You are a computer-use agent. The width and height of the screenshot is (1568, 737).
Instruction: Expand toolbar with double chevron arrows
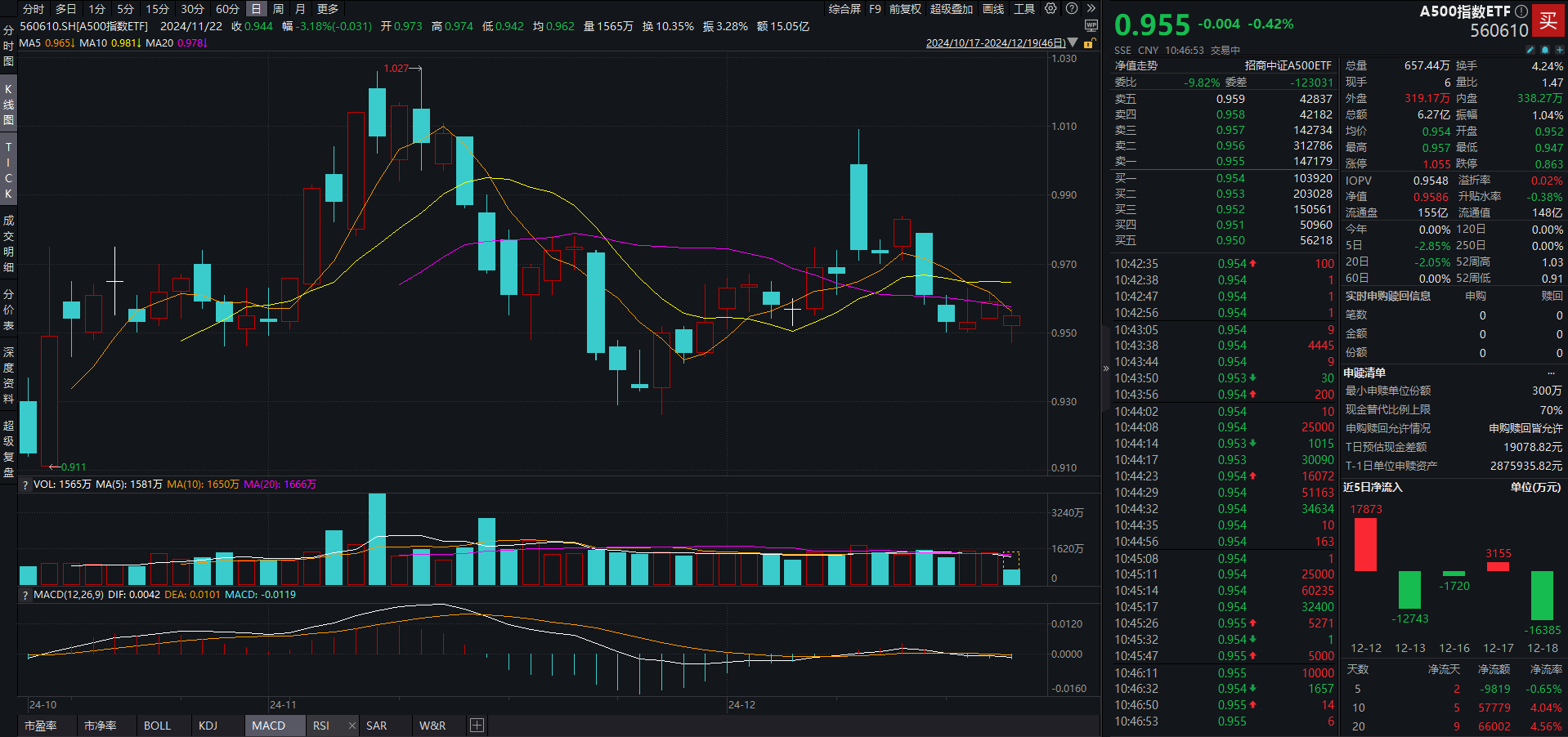click(1091, 9)
